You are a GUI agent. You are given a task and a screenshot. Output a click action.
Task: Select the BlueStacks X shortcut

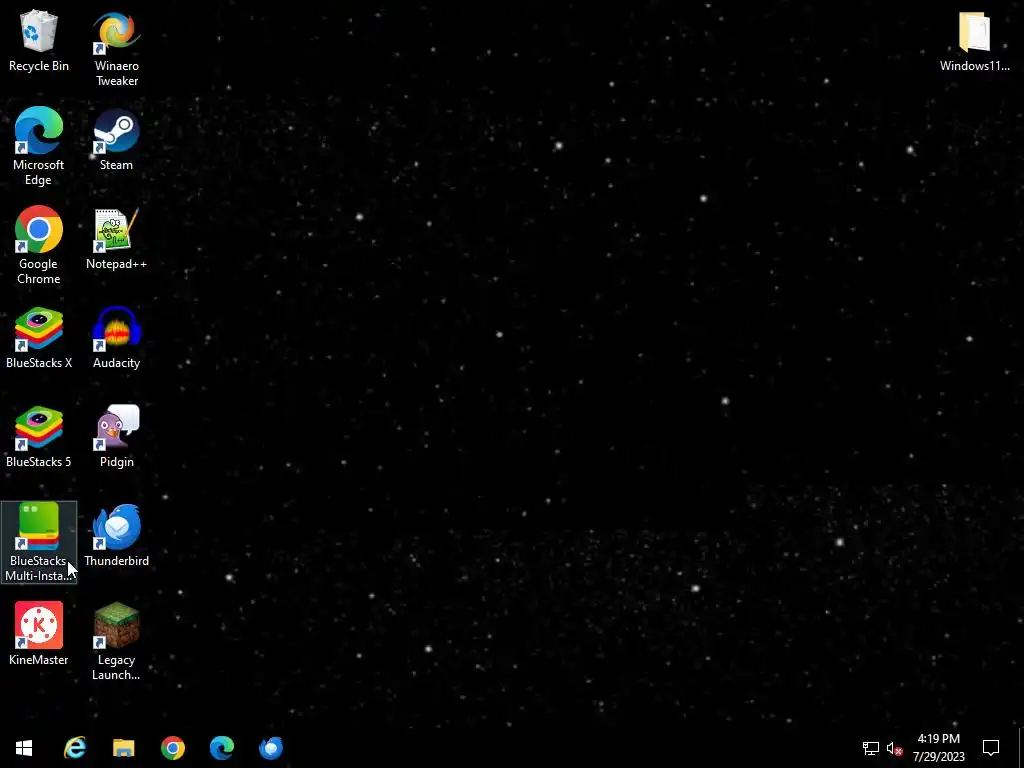click(x=39, y=338)
